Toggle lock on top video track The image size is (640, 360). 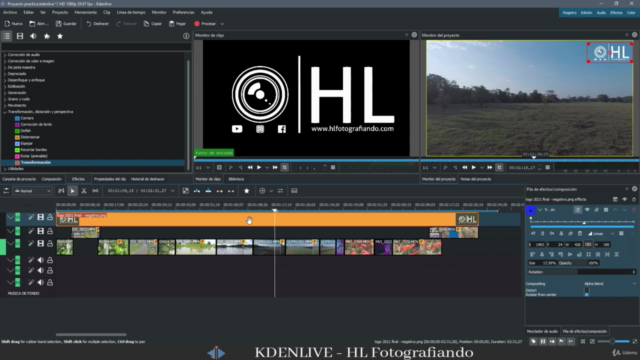[50, 218]
